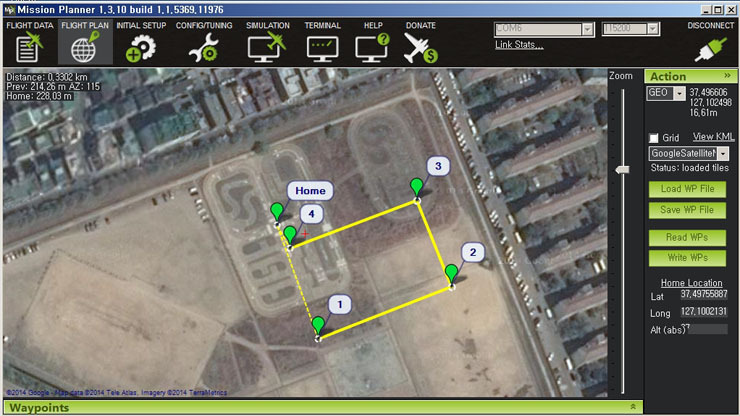Expand the Waypoints panel
The height and width of the screenshot is (416, 740).
633,407
